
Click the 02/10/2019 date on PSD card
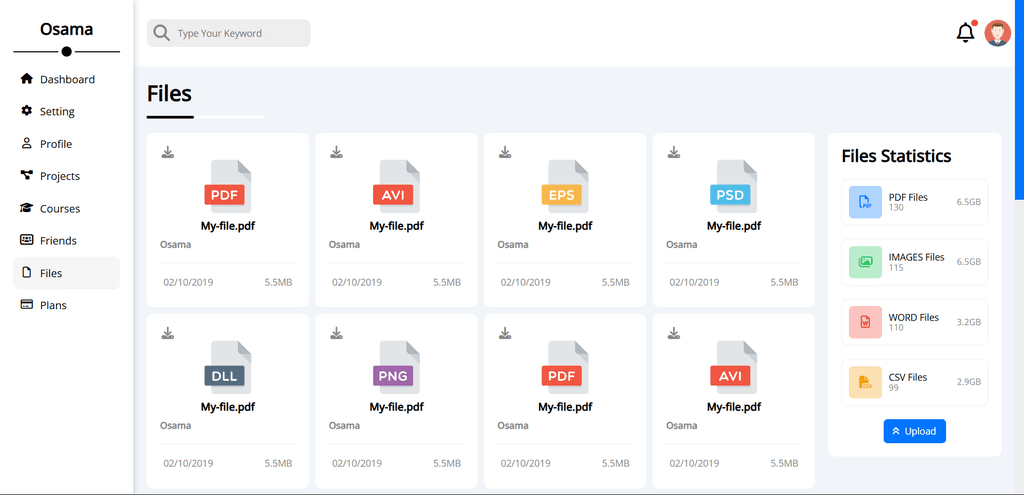[x=694, y=283]
